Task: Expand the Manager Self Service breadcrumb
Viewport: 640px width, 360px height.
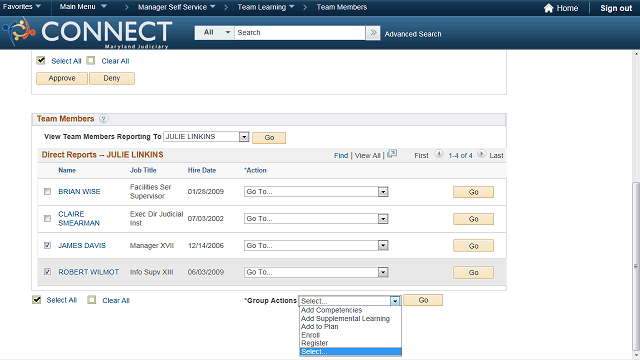Action: [176, 7]
